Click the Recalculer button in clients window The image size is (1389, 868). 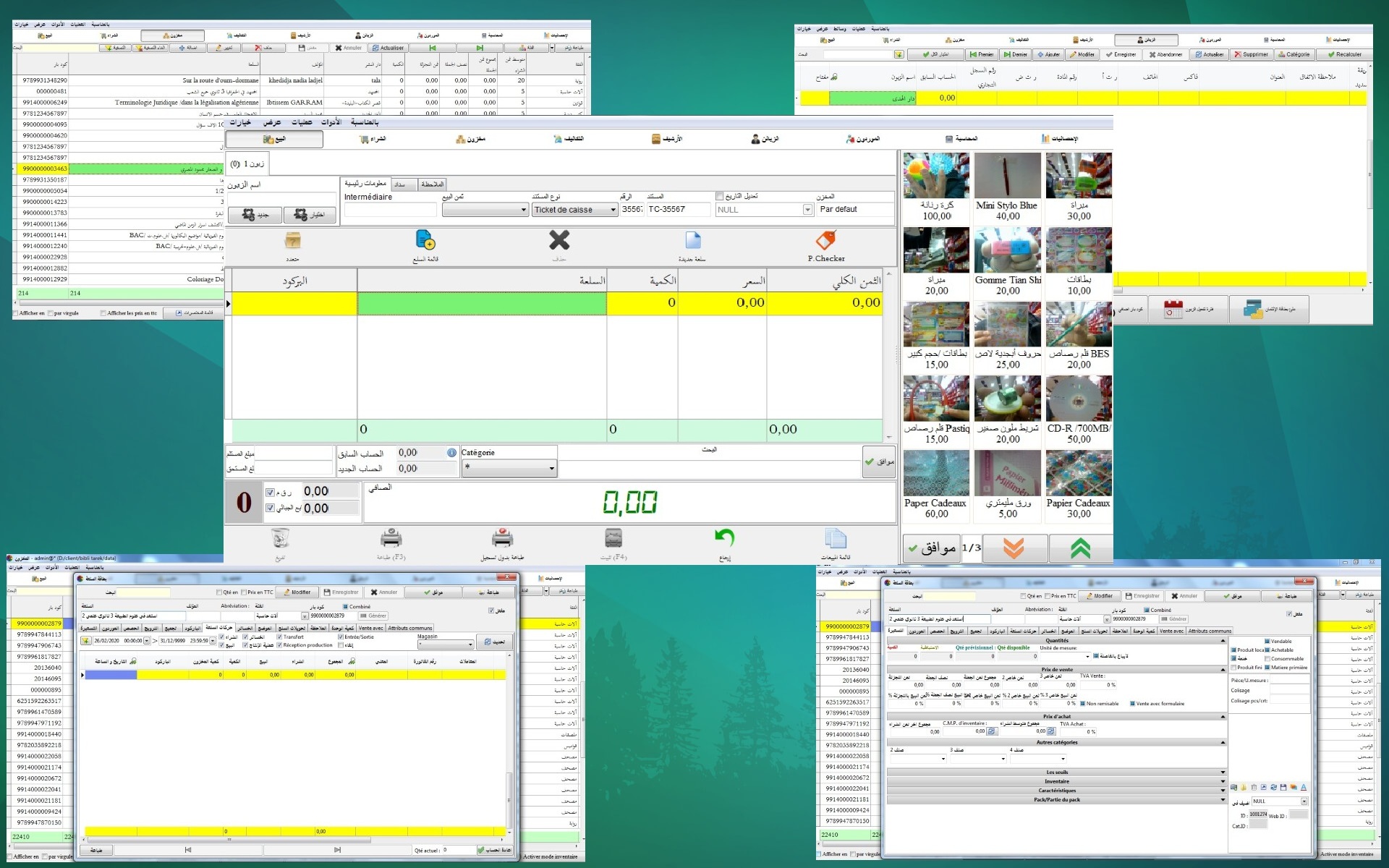pyautogui.click(x=1344, y=54)
